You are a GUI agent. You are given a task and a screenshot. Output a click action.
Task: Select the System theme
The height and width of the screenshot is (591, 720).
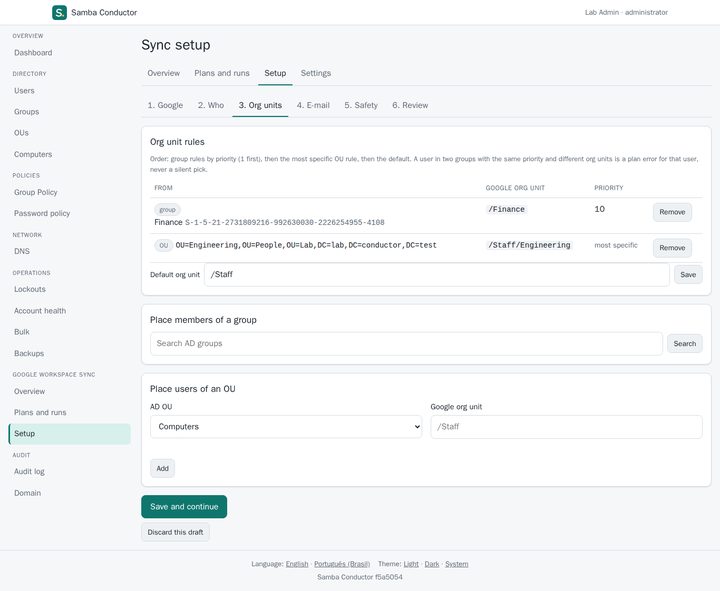pyautogui.click(x=456, y=564)
